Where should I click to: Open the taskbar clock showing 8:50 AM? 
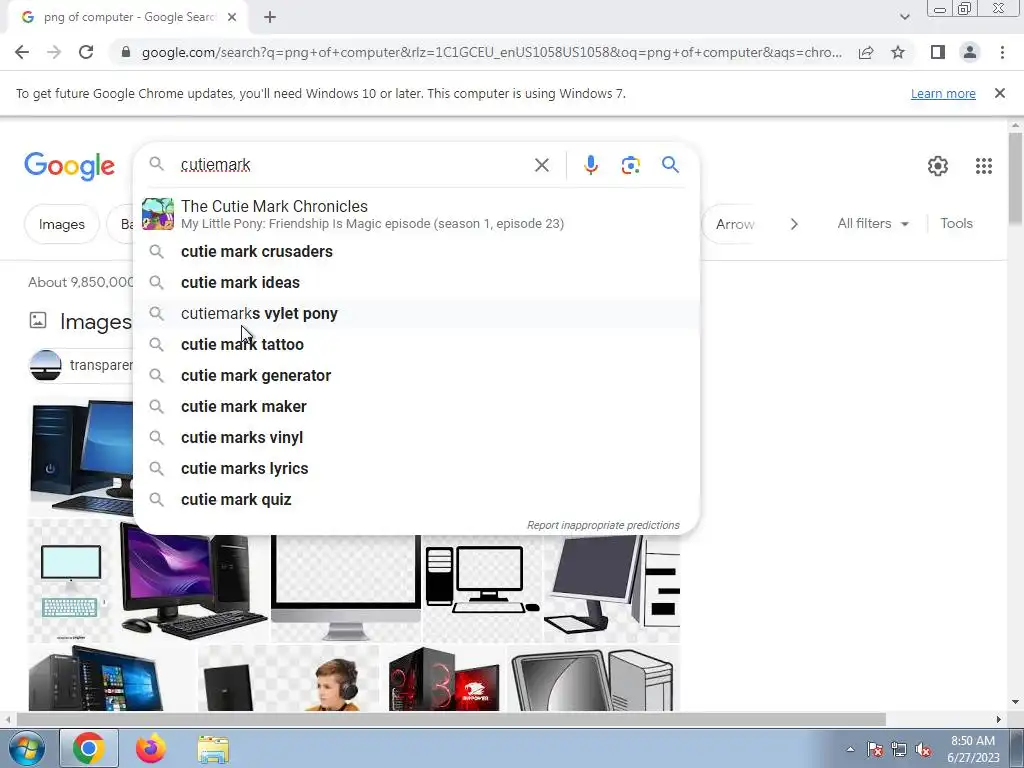tap(973, 749)
